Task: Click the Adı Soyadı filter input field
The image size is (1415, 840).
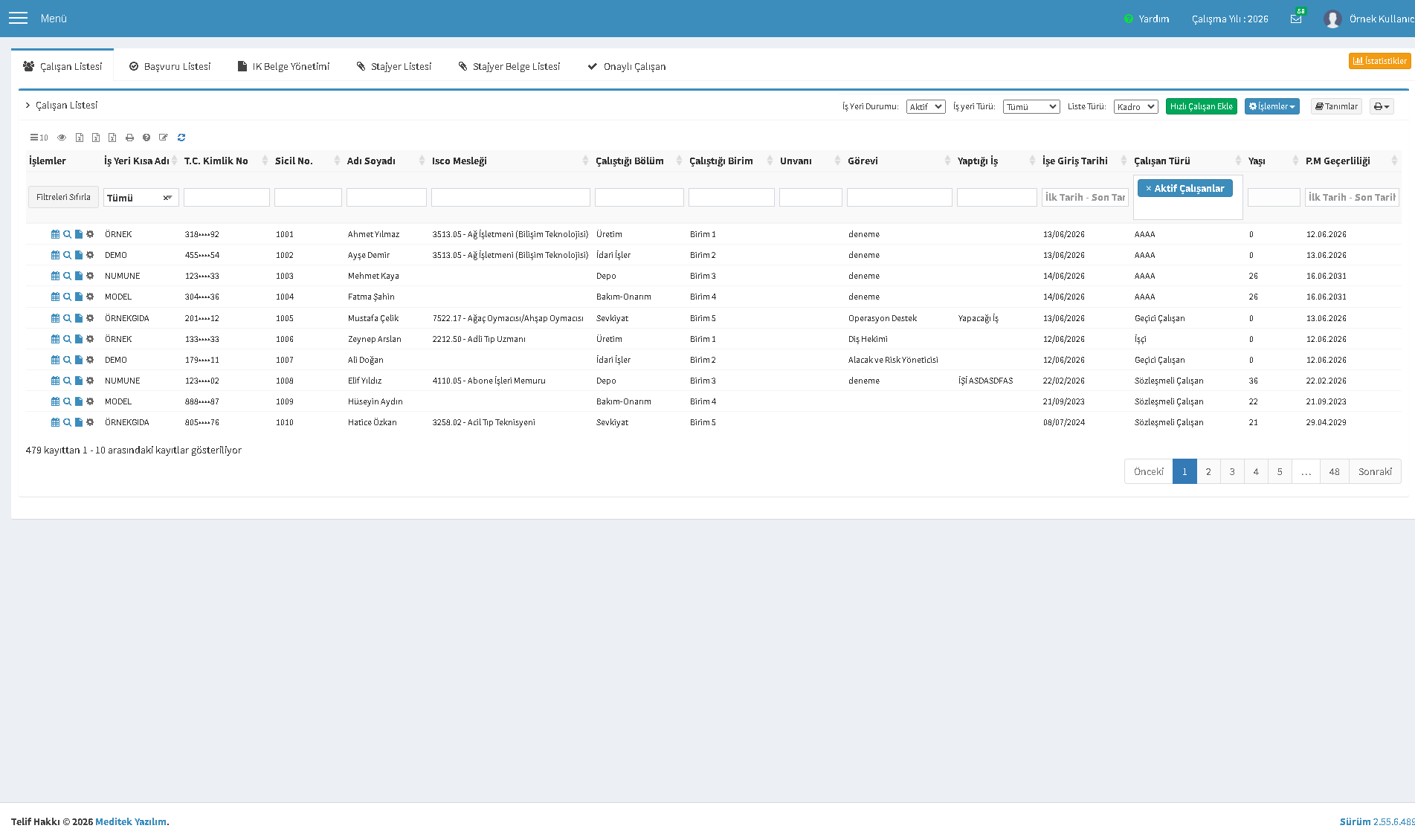Action: coord(387,197)
